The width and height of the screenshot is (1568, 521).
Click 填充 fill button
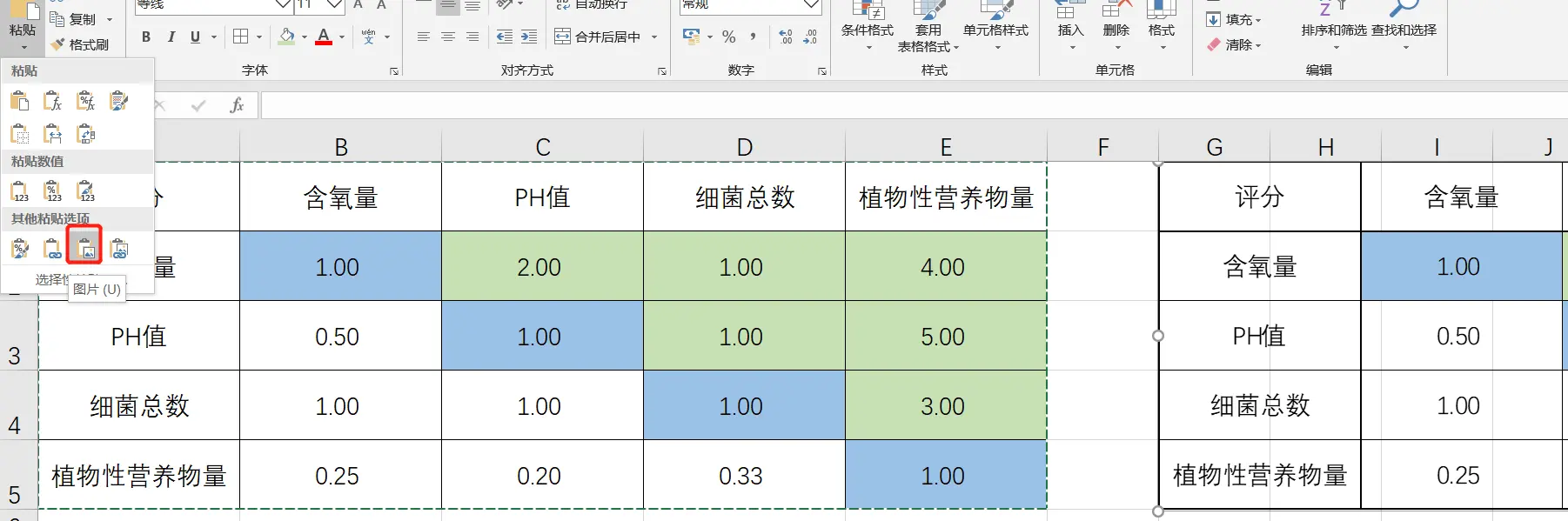(1234, 19)
